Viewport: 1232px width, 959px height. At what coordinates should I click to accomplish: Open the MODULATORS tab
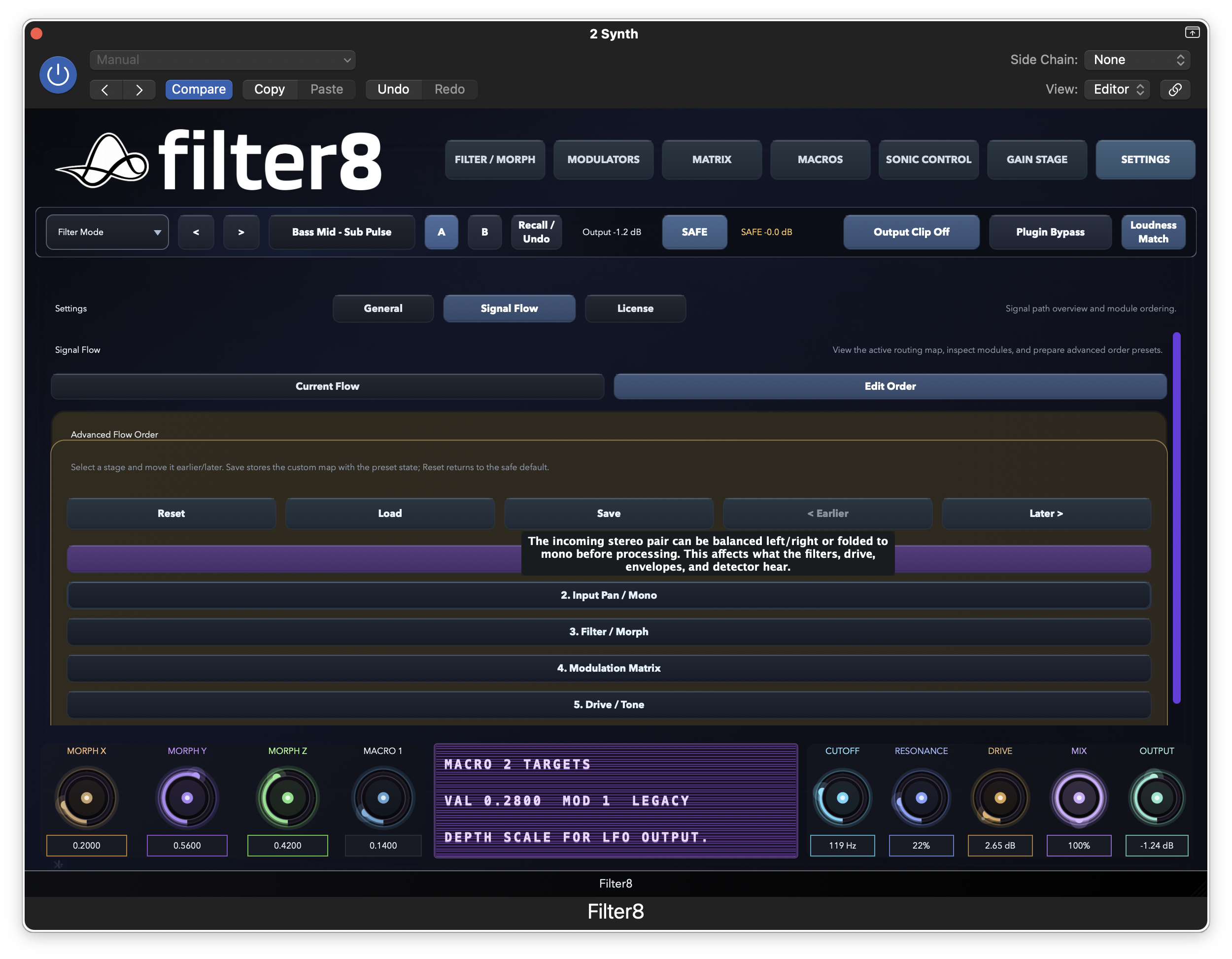tap(603, 160)
